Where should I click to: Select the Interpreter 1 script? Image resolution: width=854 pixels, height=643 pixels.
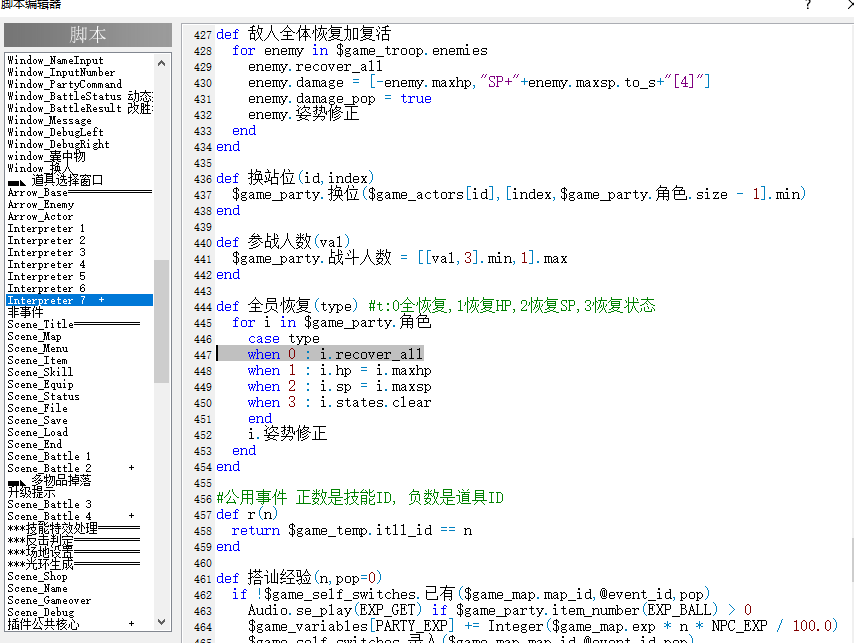click(x=46, y=229)
